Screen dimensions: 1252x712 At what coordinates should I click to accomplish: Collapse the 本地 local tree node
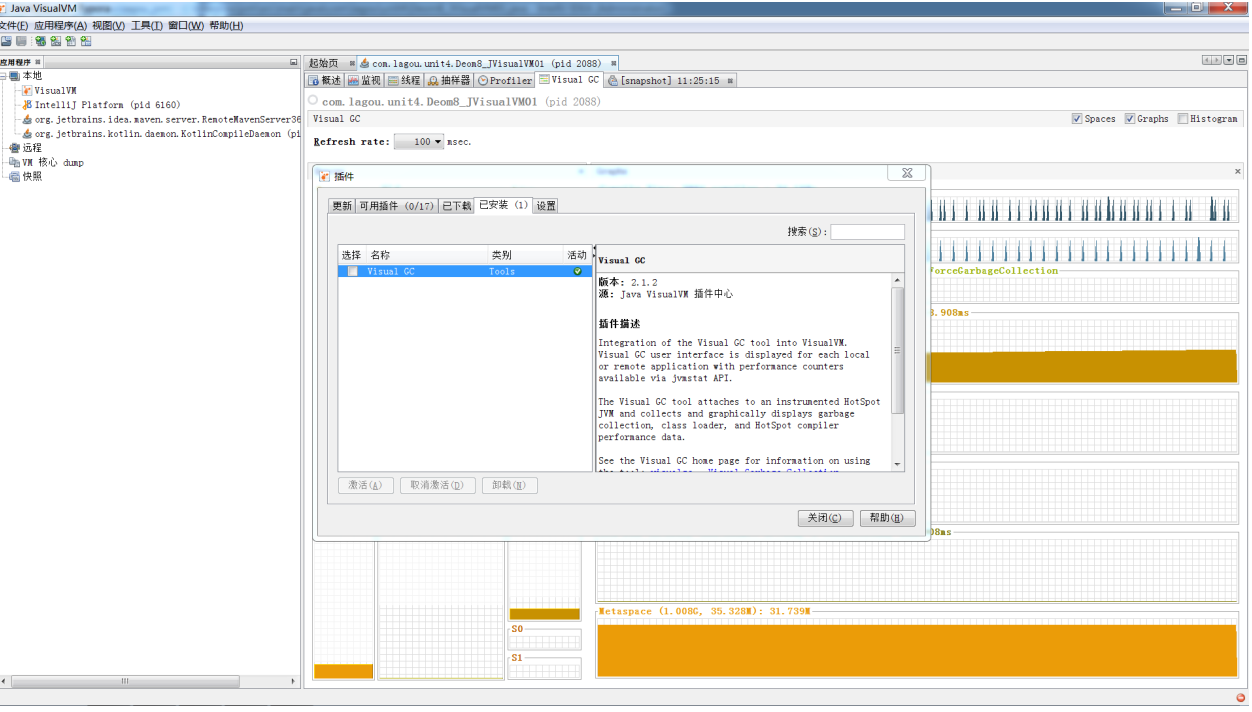tap(4, 76)
